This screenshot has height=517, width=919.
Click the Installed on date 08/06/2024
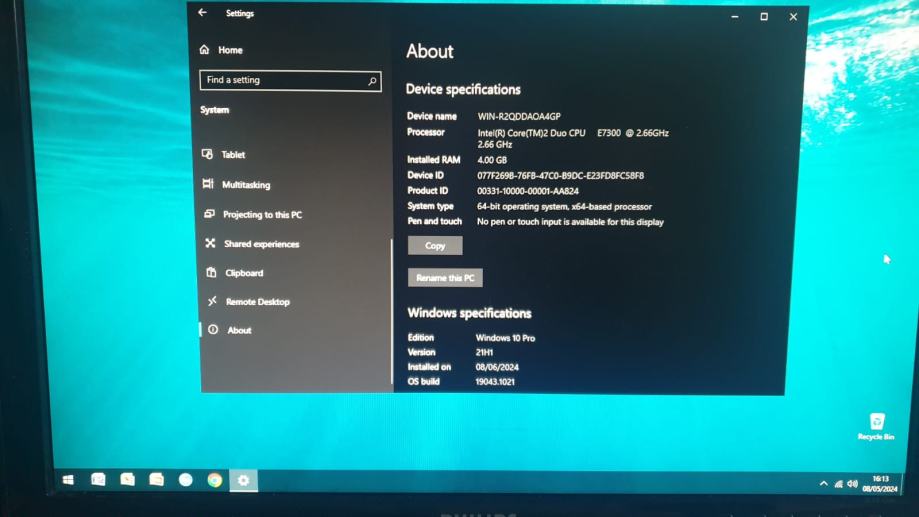(497, 367)
